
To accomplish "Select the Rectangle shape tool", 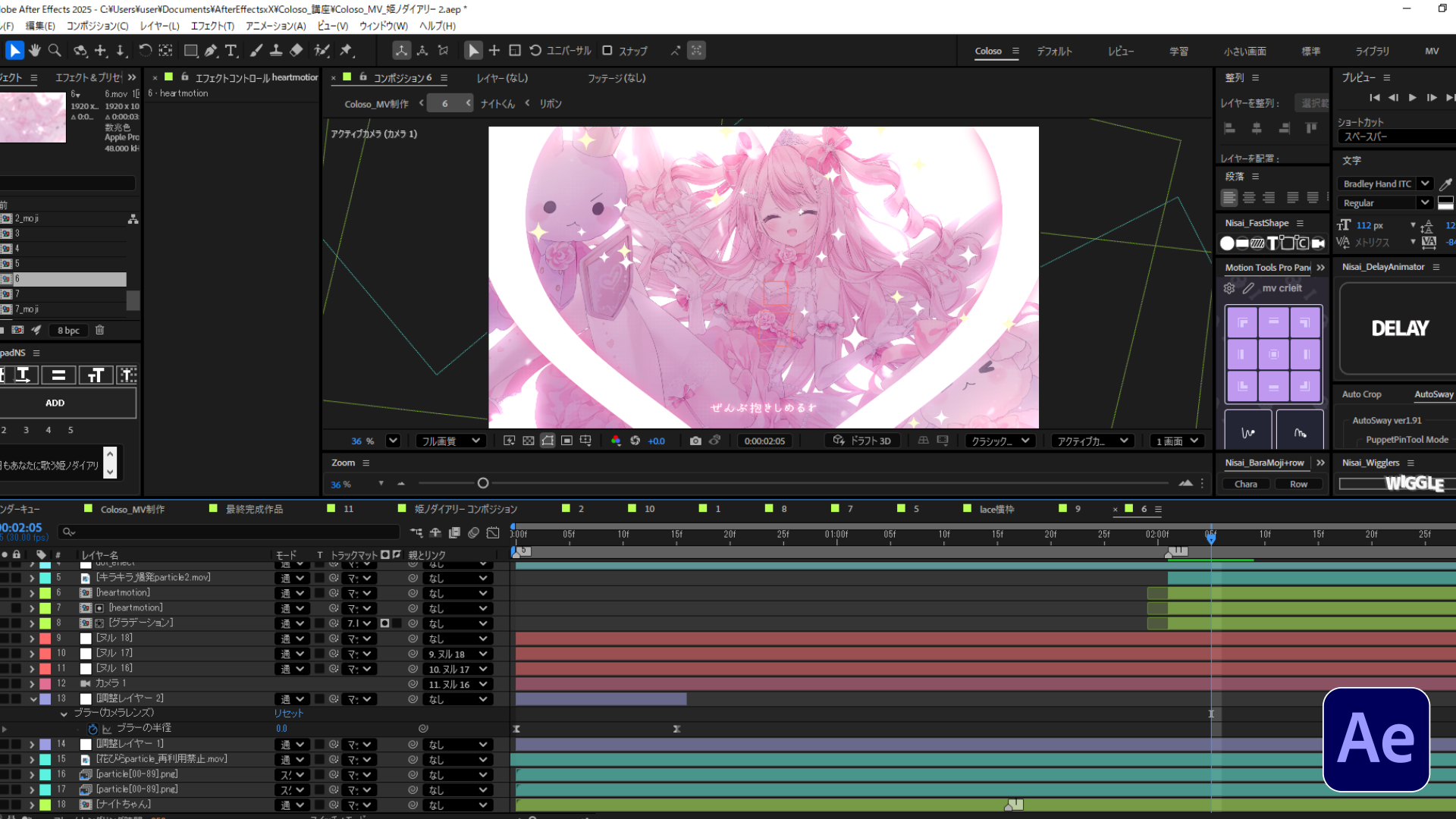I will (x=191, y=51).
